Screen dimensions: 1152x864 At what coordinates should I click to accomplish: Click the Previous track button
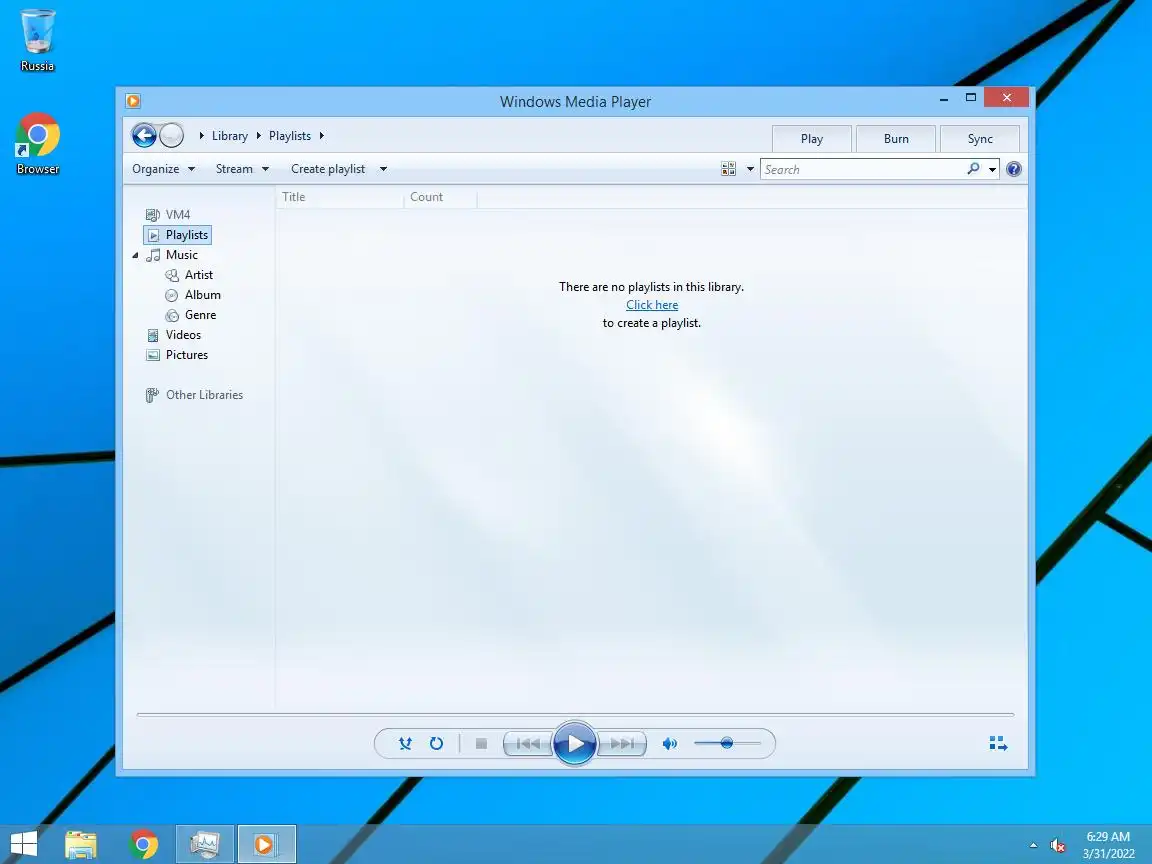[x=528, y=744]
